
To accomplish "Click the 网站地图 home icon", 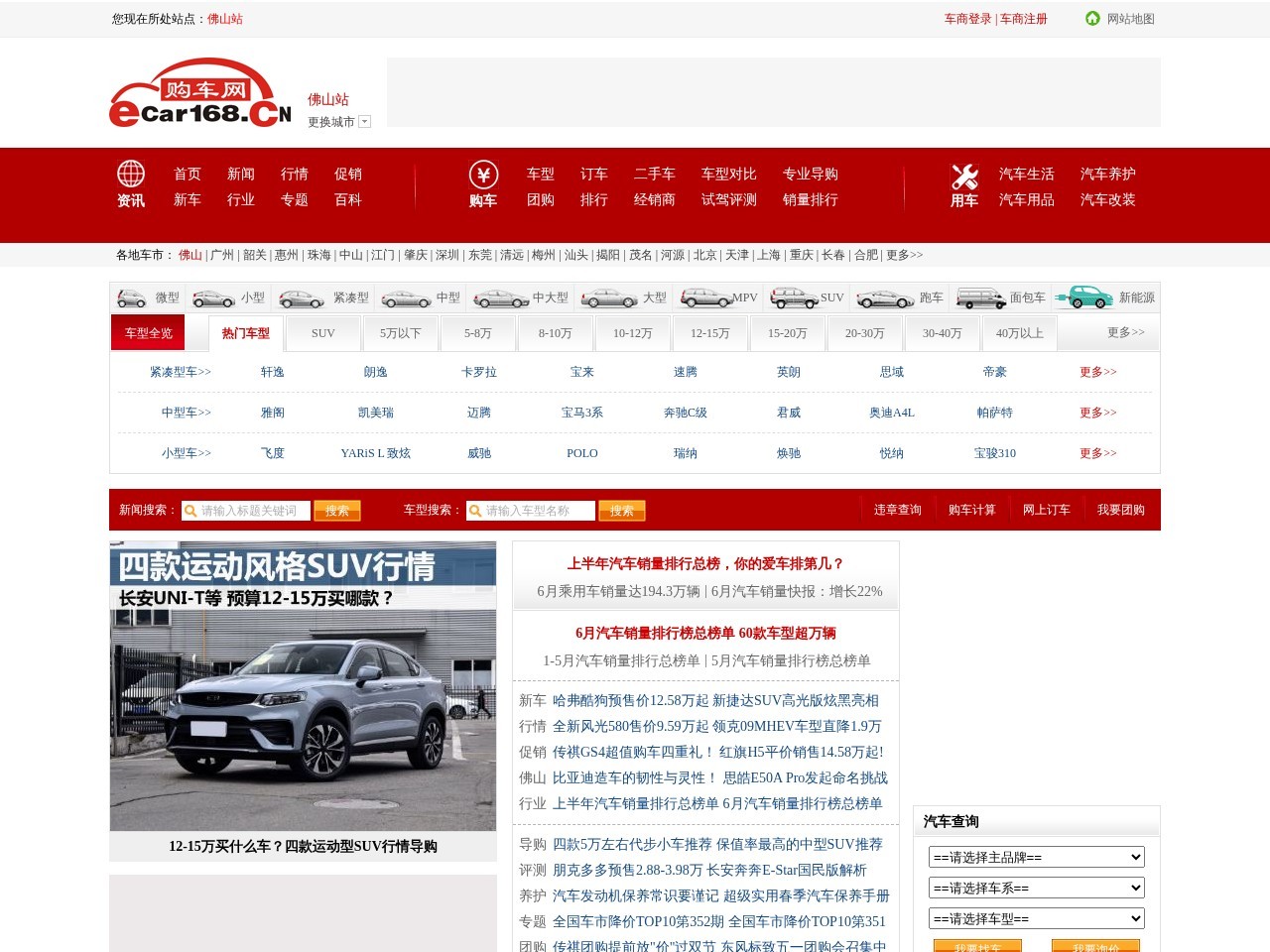I will point(1092,18).
